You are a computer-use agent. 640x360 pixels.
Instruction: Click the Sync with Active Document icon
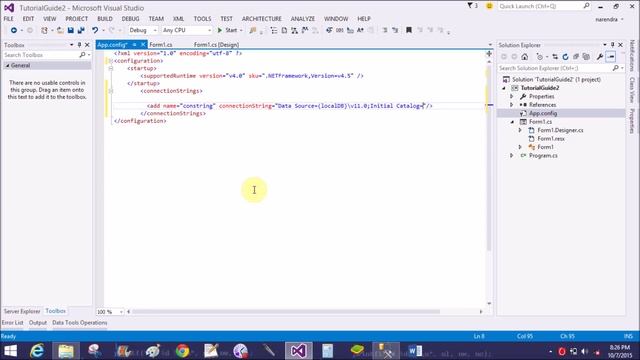[x=555, y=57]
